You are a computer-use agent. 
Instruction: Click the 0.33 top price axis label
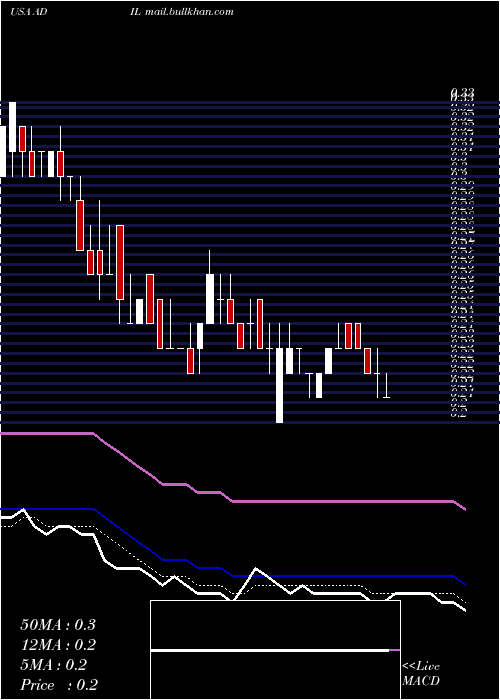[462, 92]
